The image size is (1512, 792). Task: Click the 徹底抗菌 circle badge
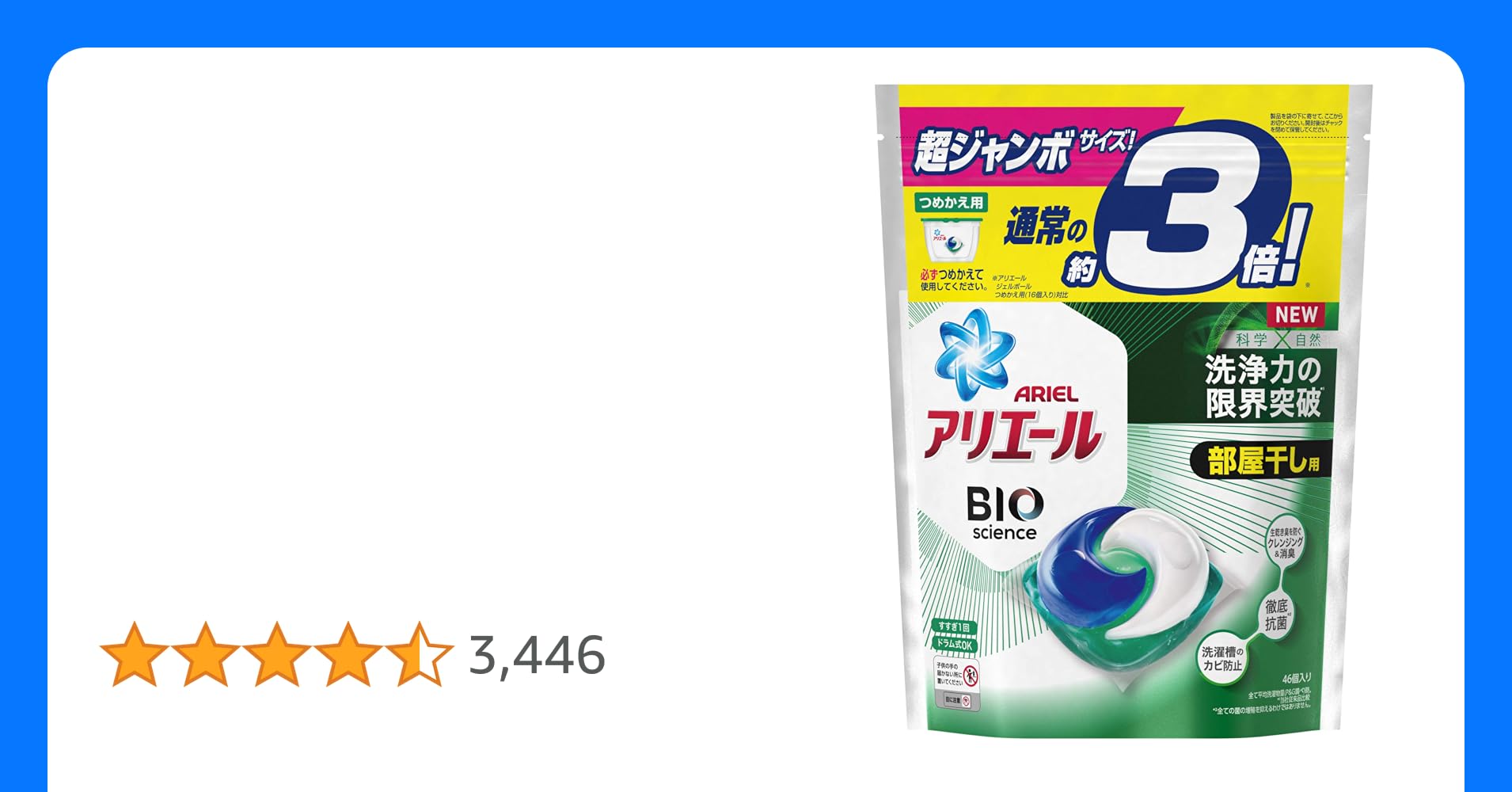click(x=1276, y=614)
